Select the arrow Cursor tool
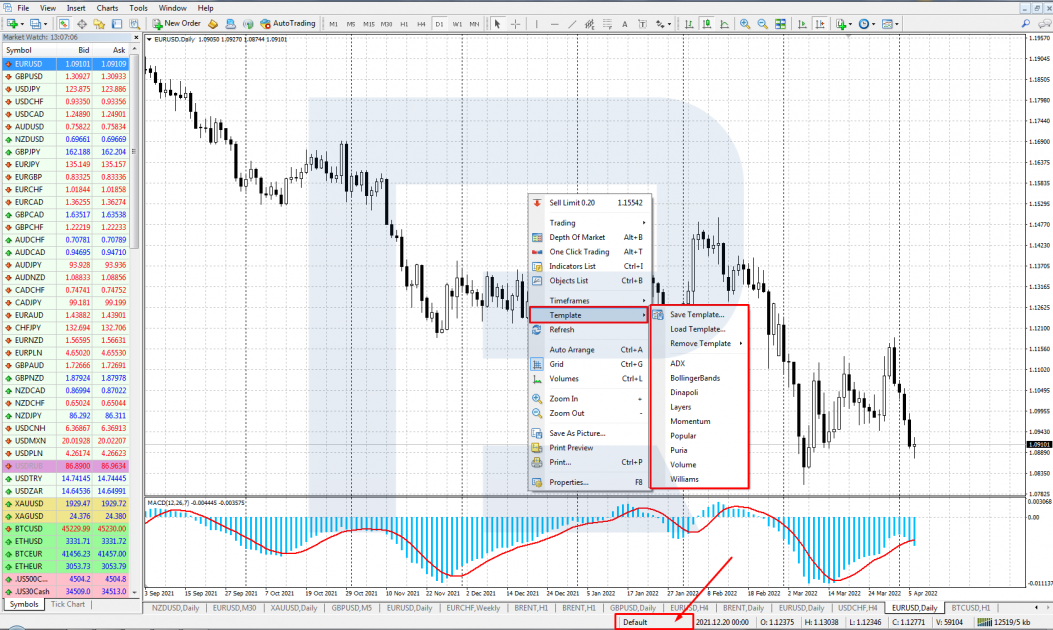 click(498, 24)
